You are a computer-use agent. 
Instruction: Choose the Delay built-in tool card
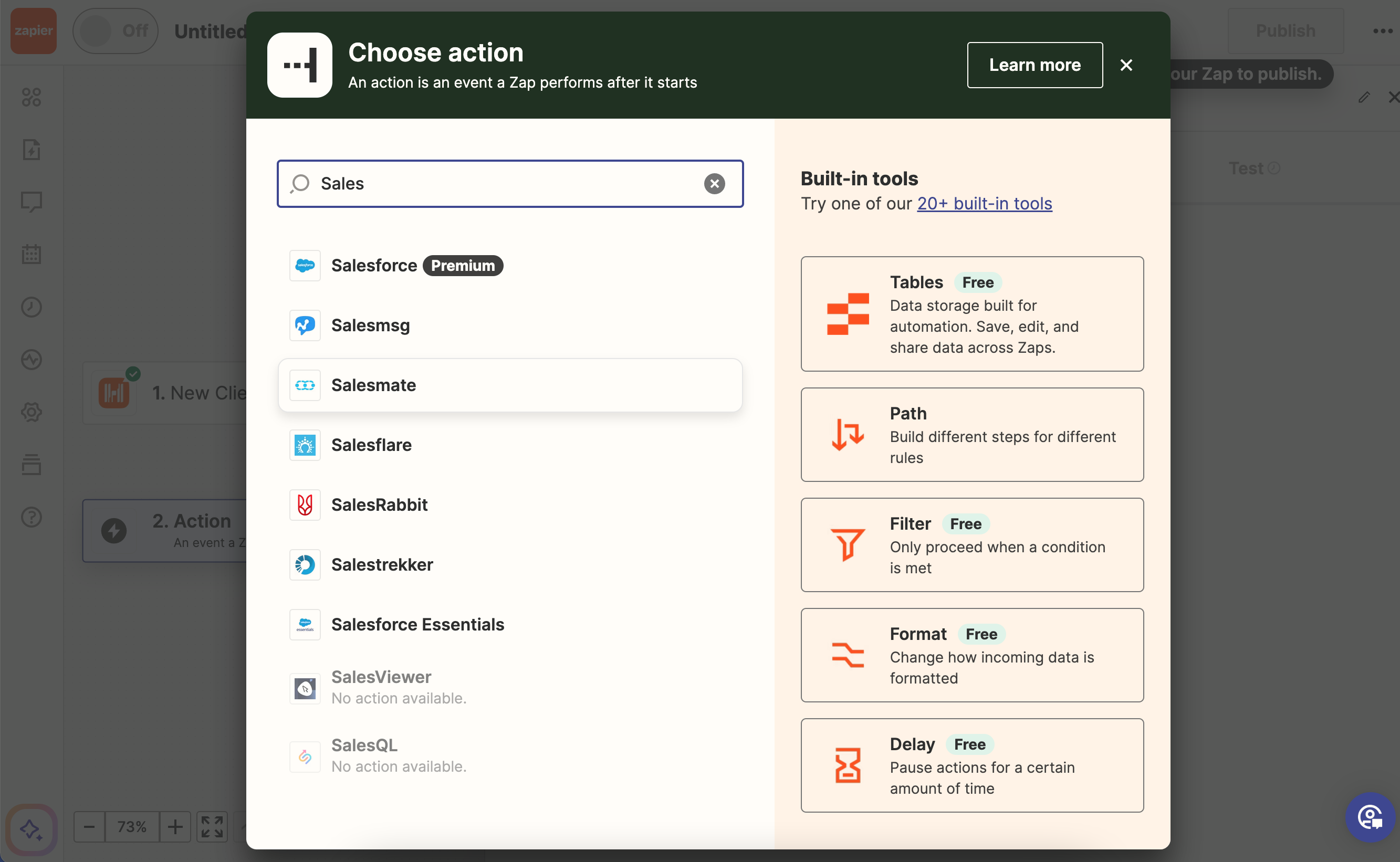pos(971,765)
